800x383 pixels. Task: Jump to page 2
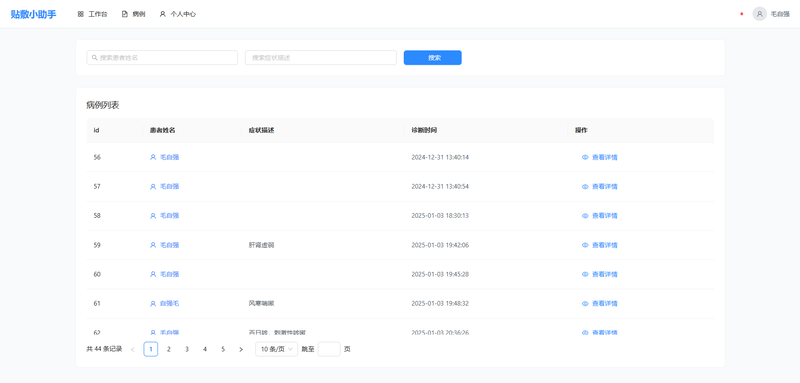pyautogui.click(x=169, y=349)
